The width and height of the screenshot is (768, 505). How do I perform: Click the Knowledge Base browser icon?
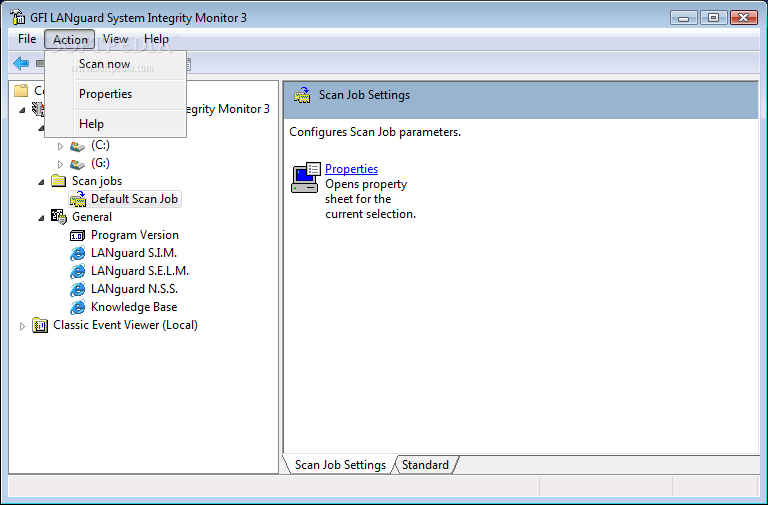[x=77, y=307]
